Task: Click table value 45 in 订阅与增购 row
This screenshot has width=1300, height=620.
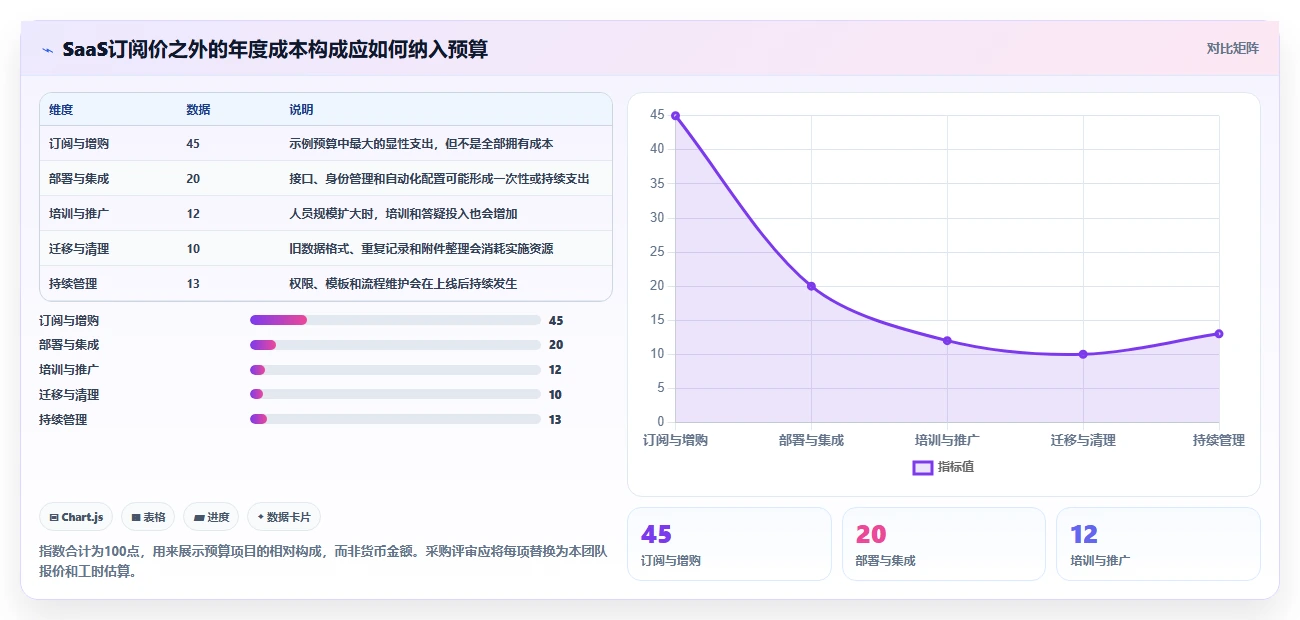Action: [193, 144]
